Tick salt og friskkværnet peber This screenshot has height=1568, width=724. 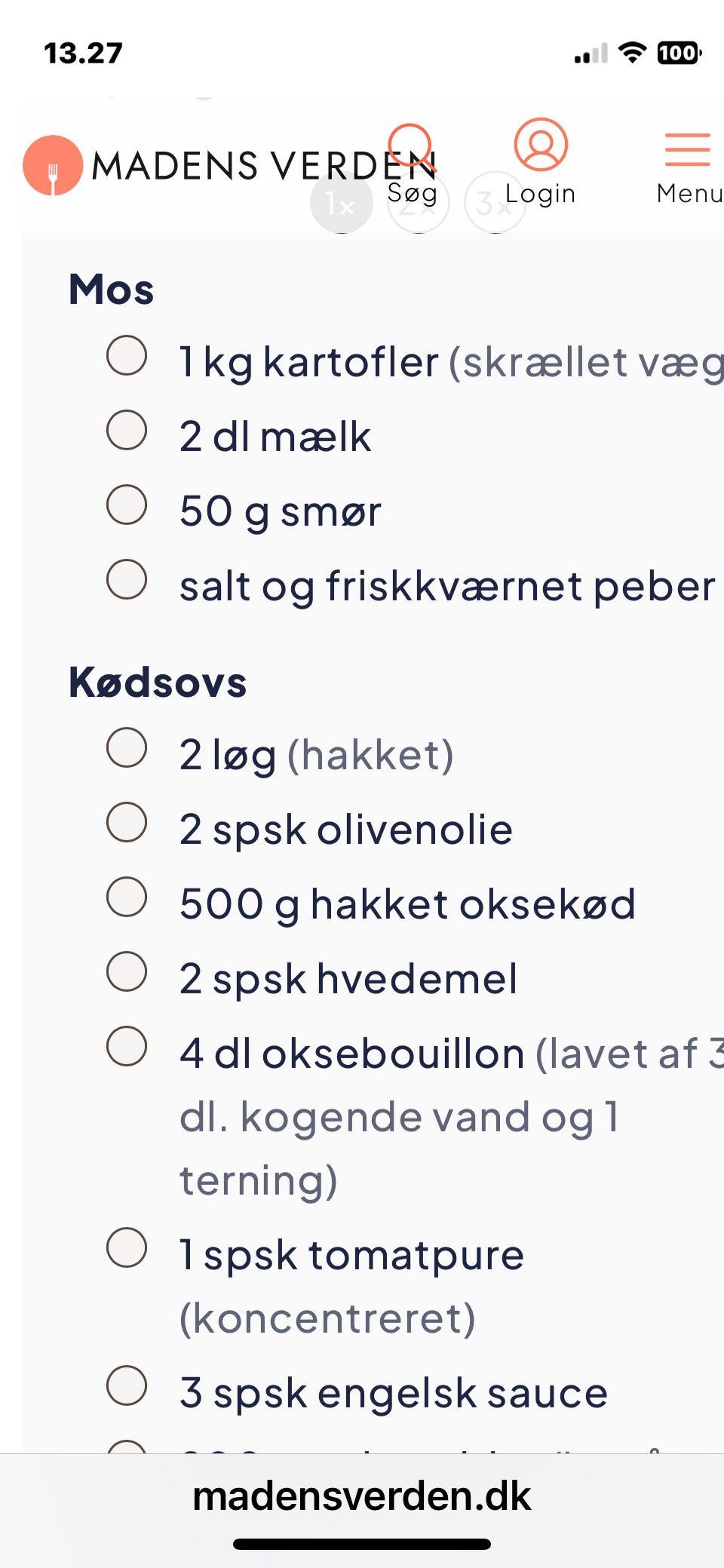coord(127,580)
